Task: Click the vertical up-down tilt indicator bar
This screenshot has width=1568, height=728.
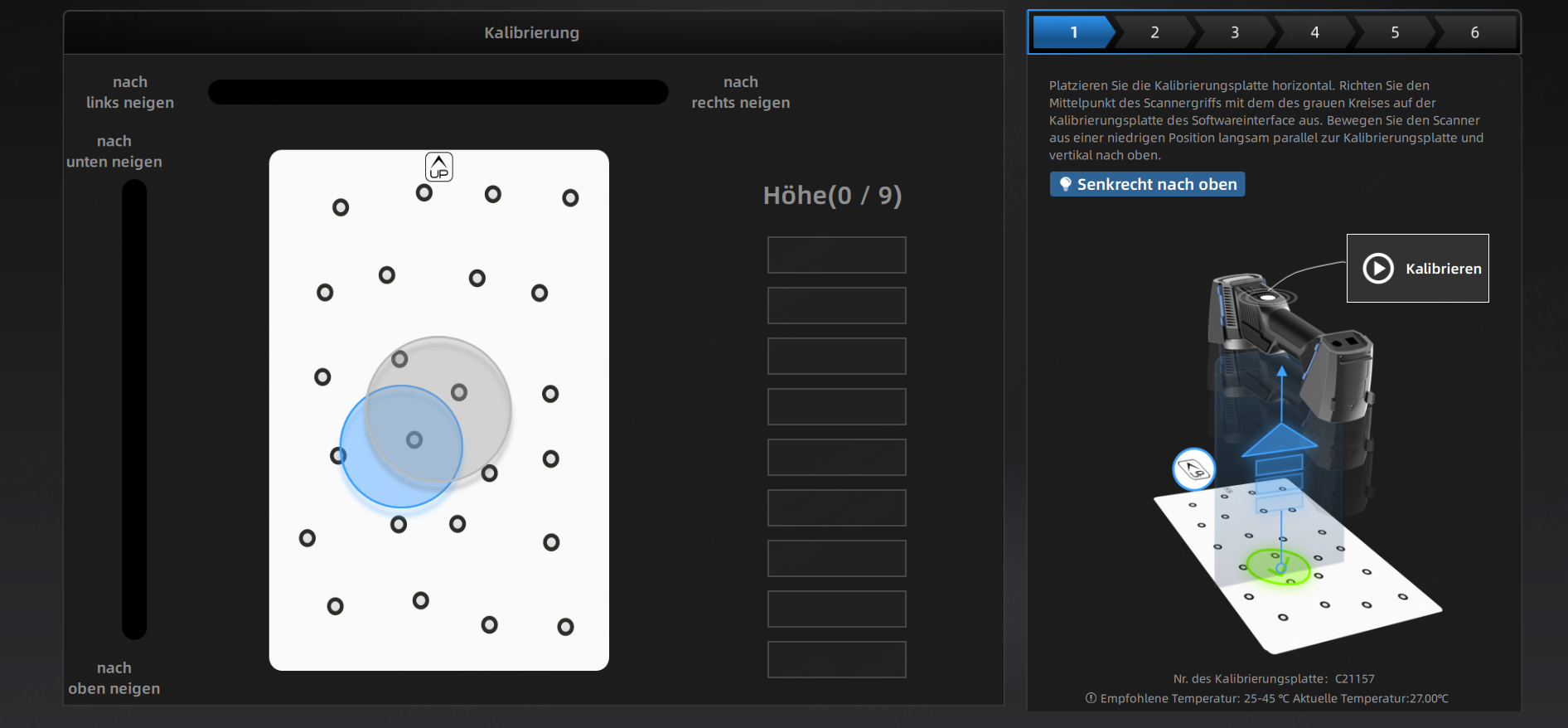Action: tap(134, 409)
